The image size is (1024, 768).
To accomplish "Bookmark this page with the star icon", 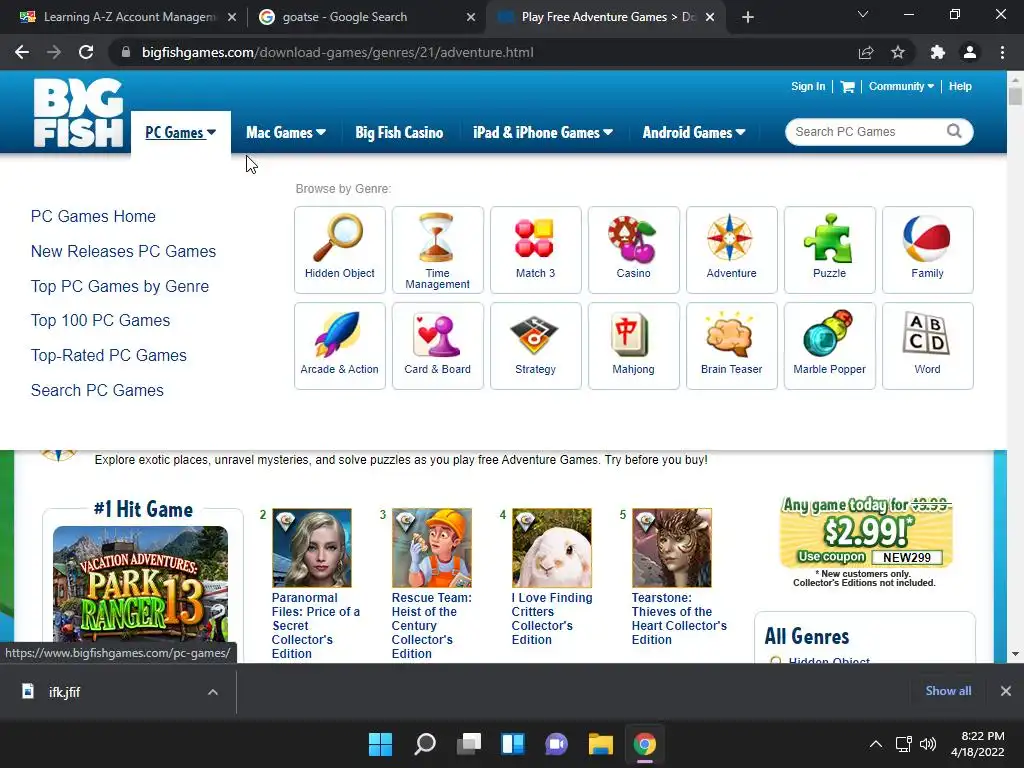I will click(x=898, y=52).
